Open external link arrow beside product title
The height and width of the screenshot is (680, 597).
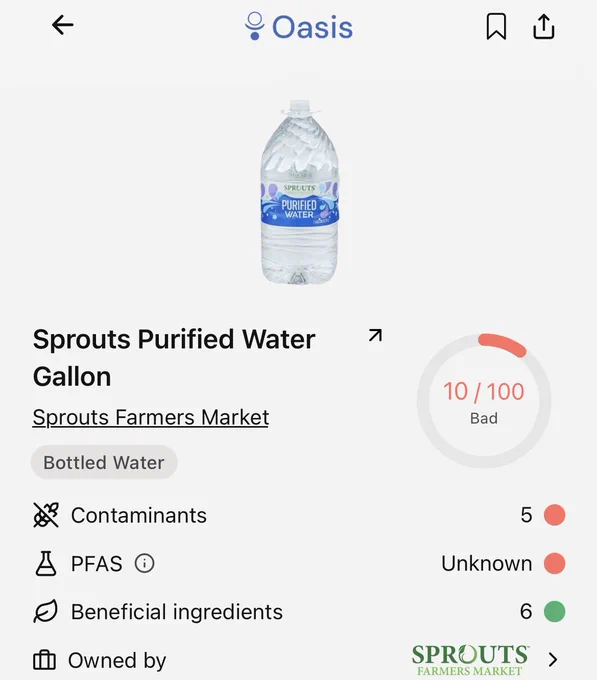(375, 335)
